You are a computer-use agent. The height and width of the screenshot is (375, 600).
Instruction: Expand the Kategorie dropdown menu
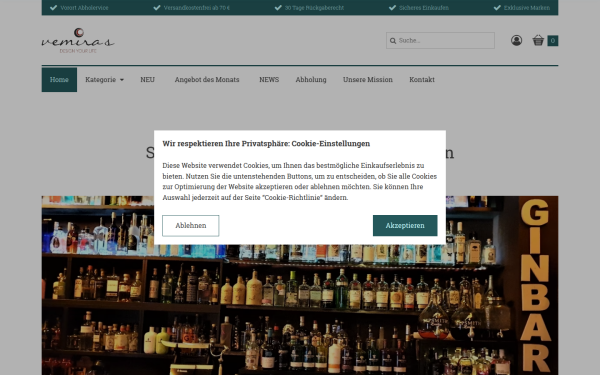tap(104, 80)
